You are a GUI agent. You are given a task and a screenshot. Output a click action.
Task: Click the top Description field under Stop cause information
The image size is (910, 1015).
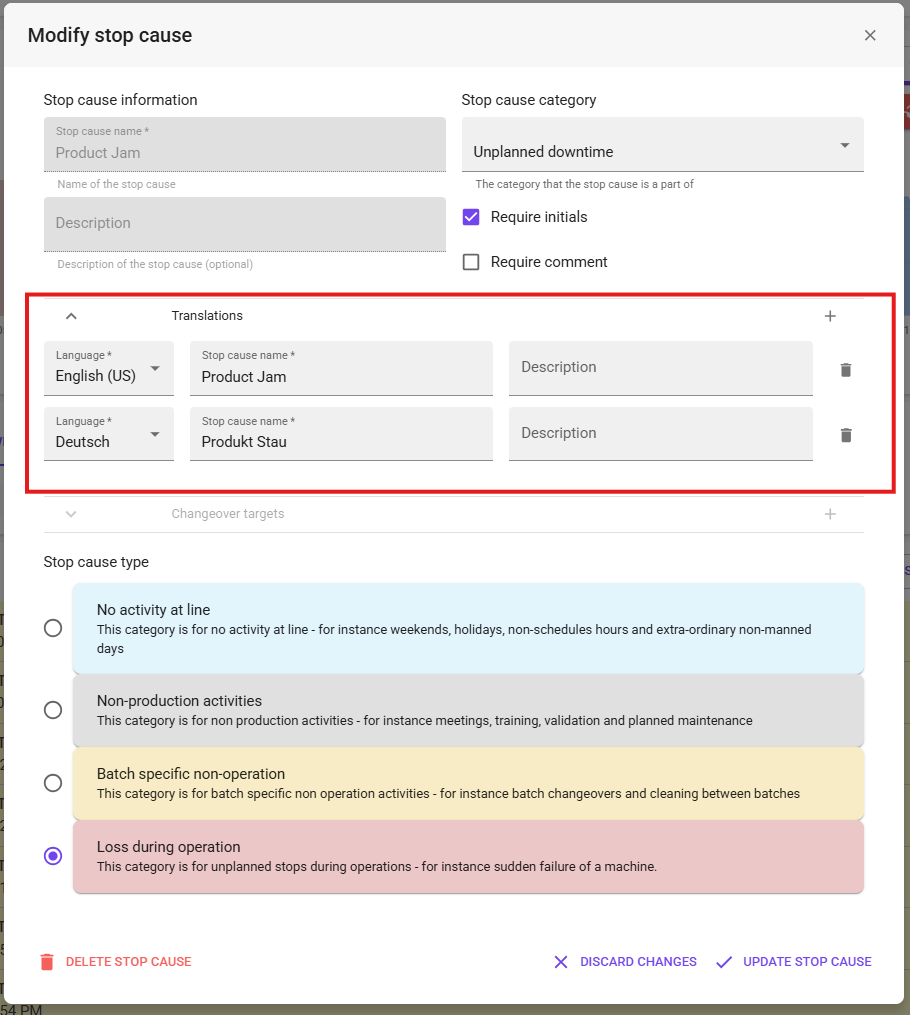(245, 224)
